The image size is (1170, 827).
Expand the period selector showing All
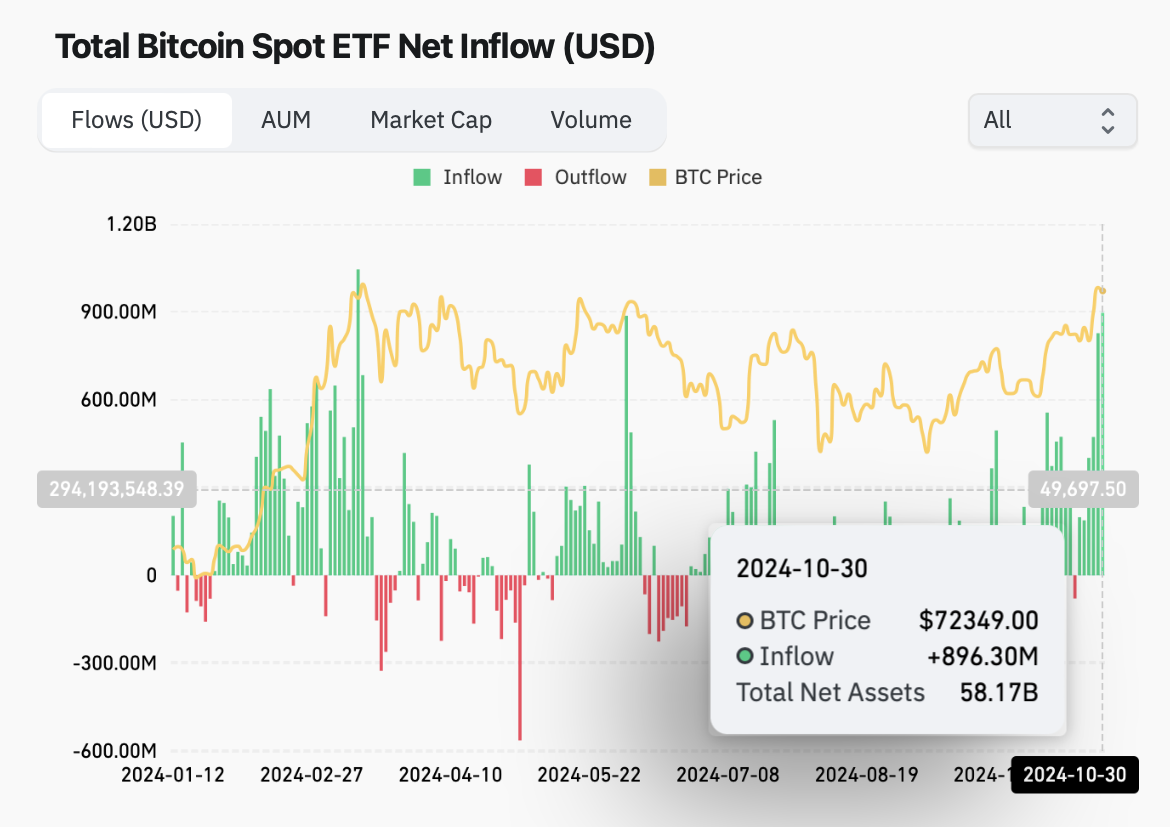(1052, 120)
